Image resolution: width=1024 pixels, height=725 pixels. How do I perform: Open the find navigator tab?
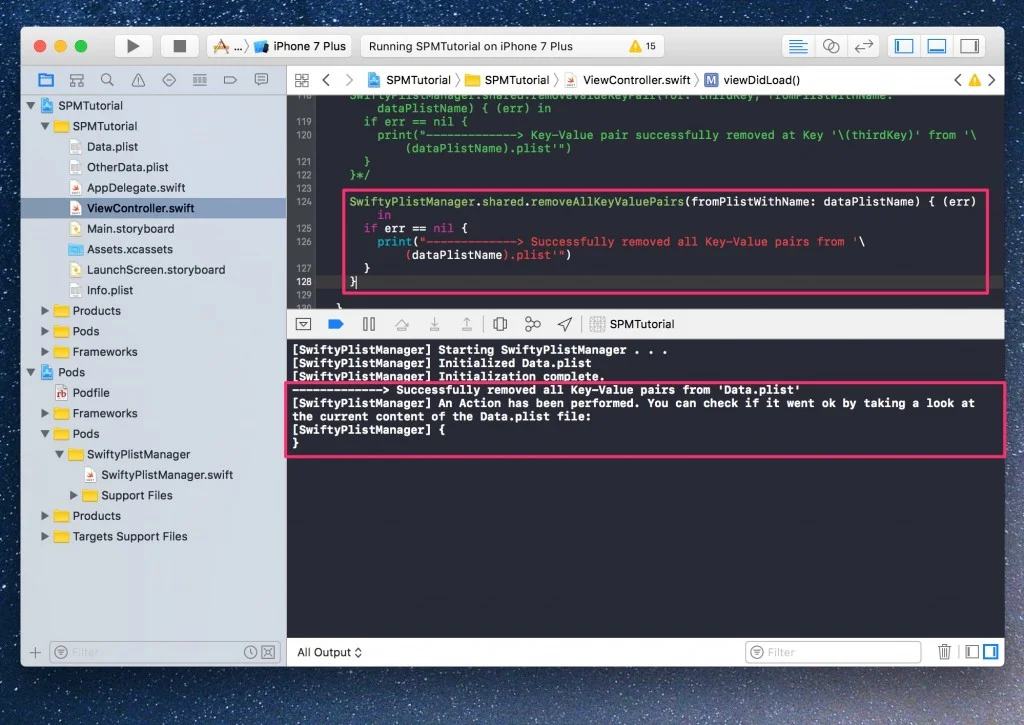107,80
